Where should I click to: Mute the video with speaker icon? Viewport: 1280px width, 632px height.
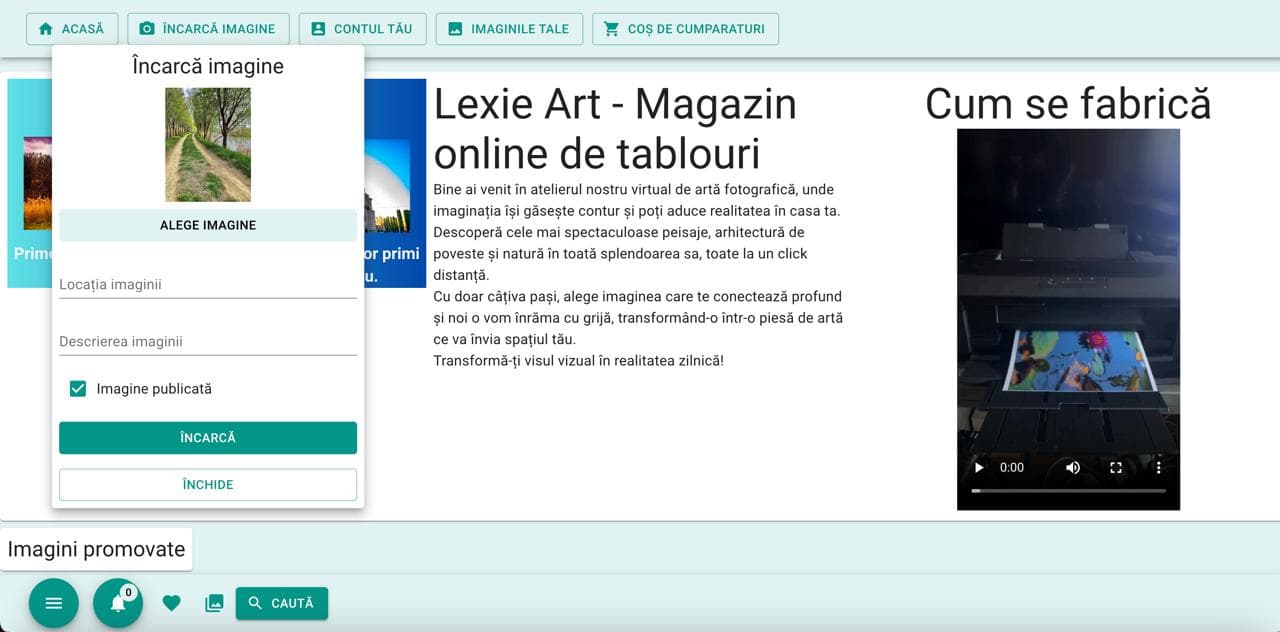point(1073,467)
